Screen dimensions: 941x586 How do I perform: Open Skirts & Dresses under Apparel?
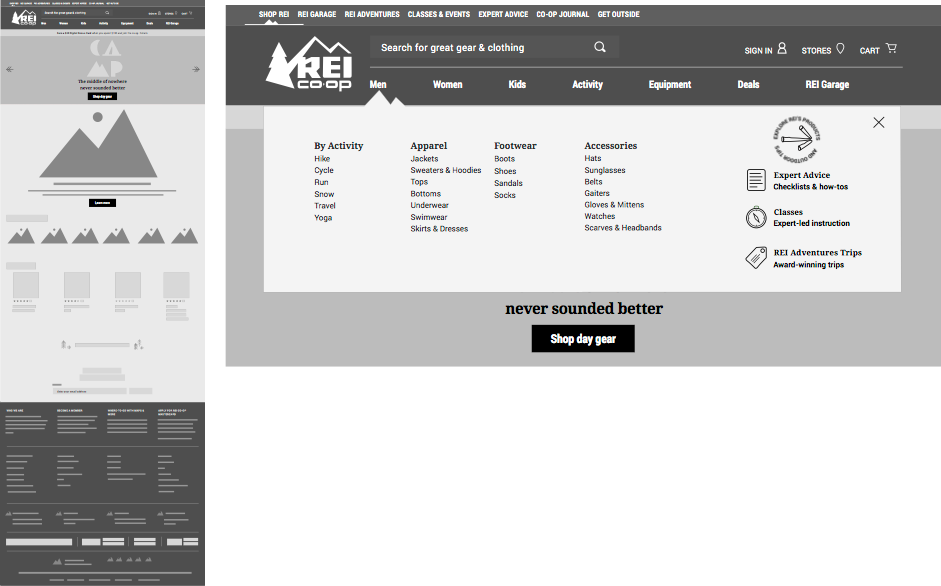coord(439,229)
